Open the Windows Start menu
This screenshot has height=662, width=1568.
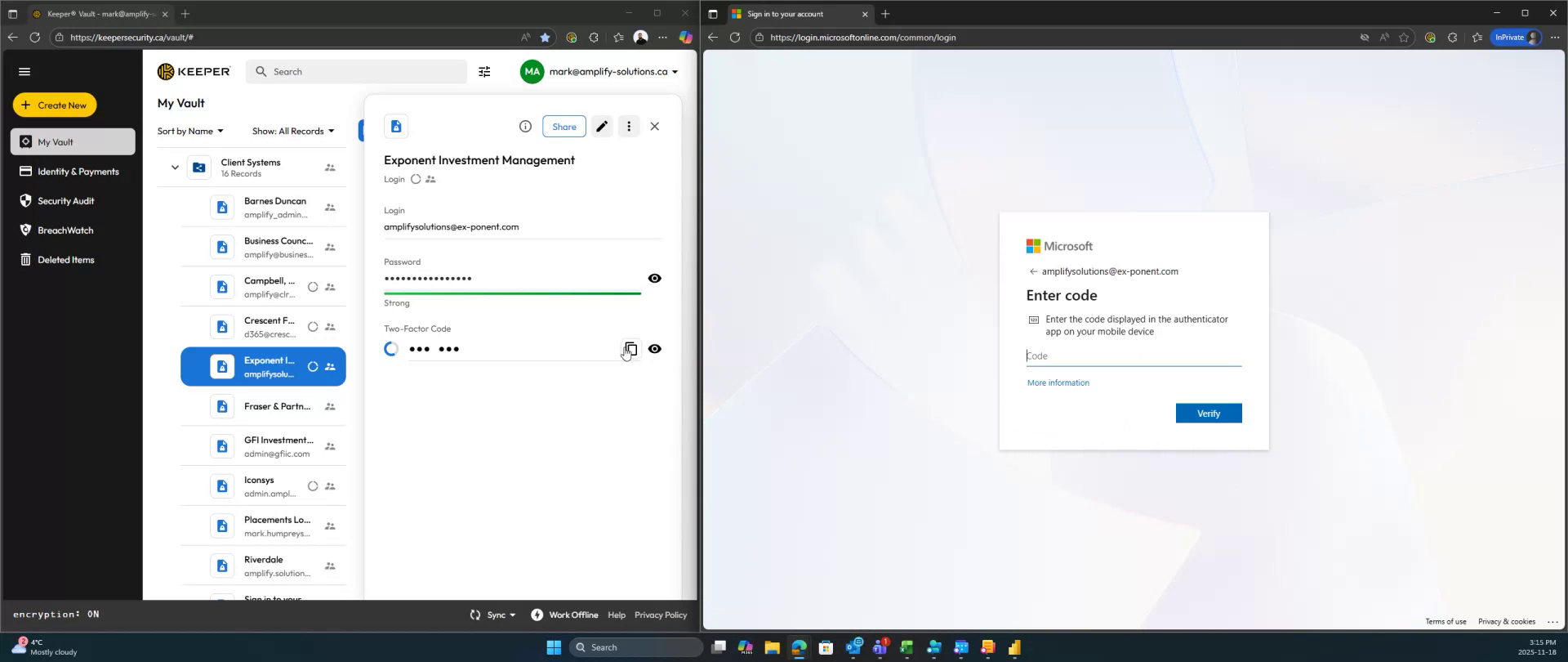[x=554, y=647]
